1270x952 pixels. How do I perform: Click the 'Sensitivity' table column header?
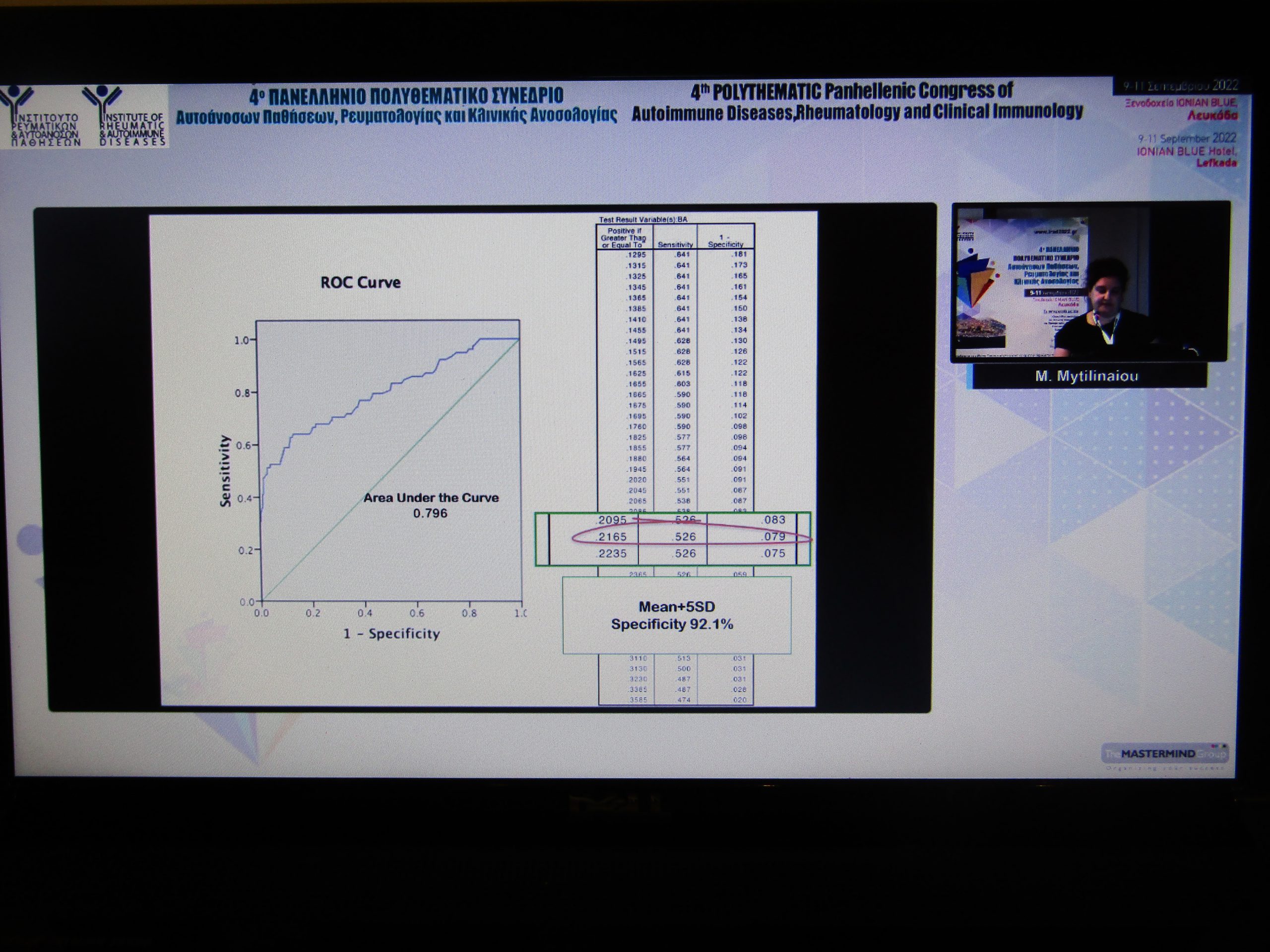[675, 244]
